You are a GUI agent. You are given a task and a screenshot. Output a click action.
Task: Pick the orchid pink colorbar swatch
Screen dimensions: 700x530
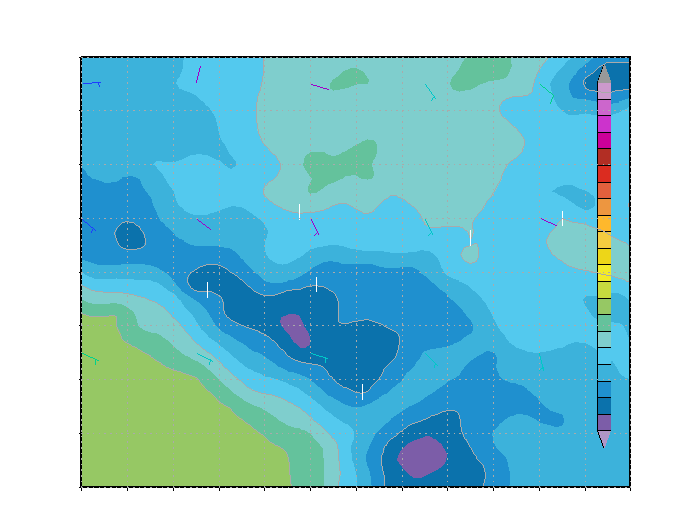point(604,108)
